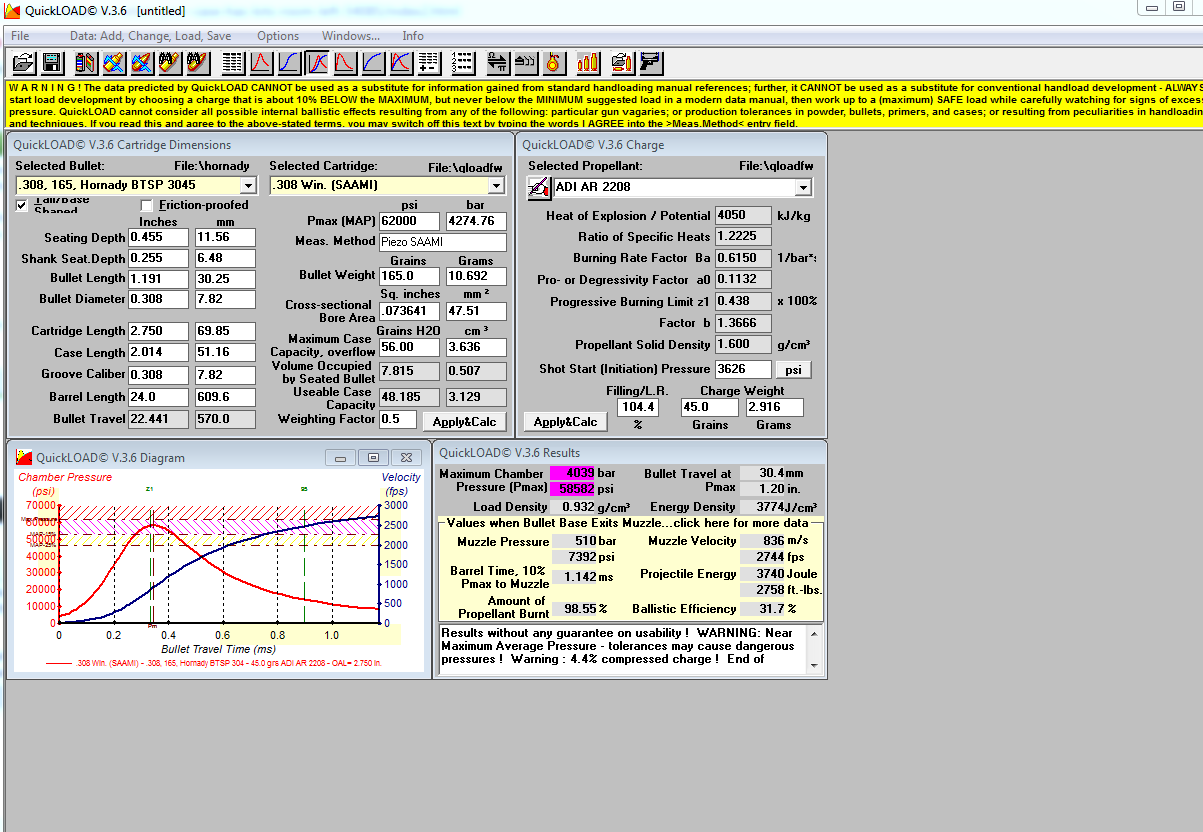
Task: Click the Filling/L.R. percent field
Action: click(x=637, y=407)
